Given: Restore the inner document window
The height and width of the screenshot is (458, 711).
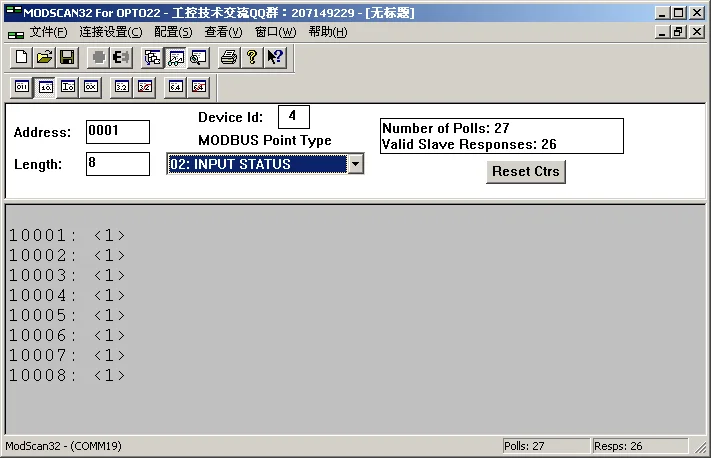Looking at the screenshot, I should click(x=678, y=32).
